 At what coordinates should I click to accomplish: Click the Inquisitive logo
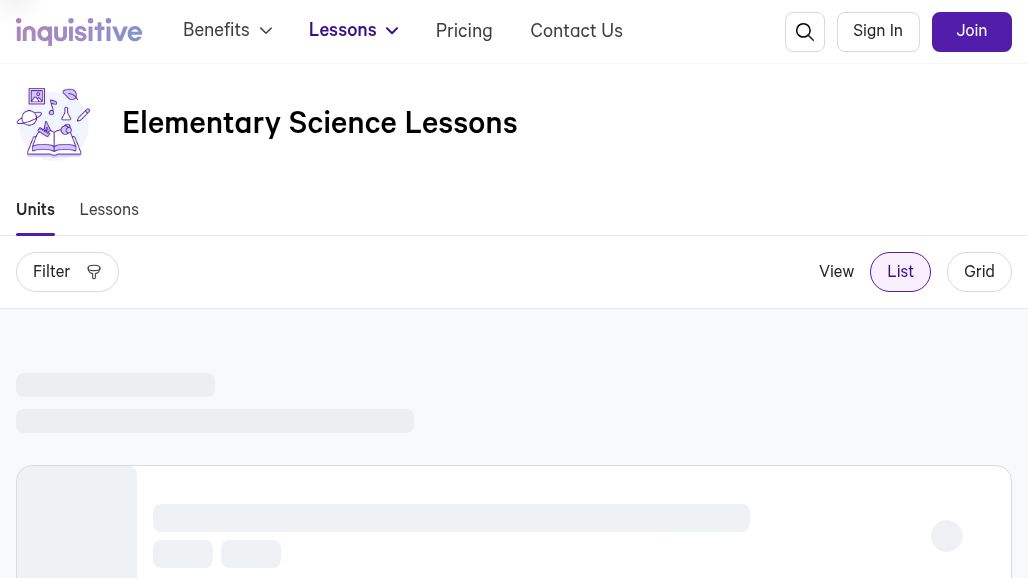click(x=79, y=31)
